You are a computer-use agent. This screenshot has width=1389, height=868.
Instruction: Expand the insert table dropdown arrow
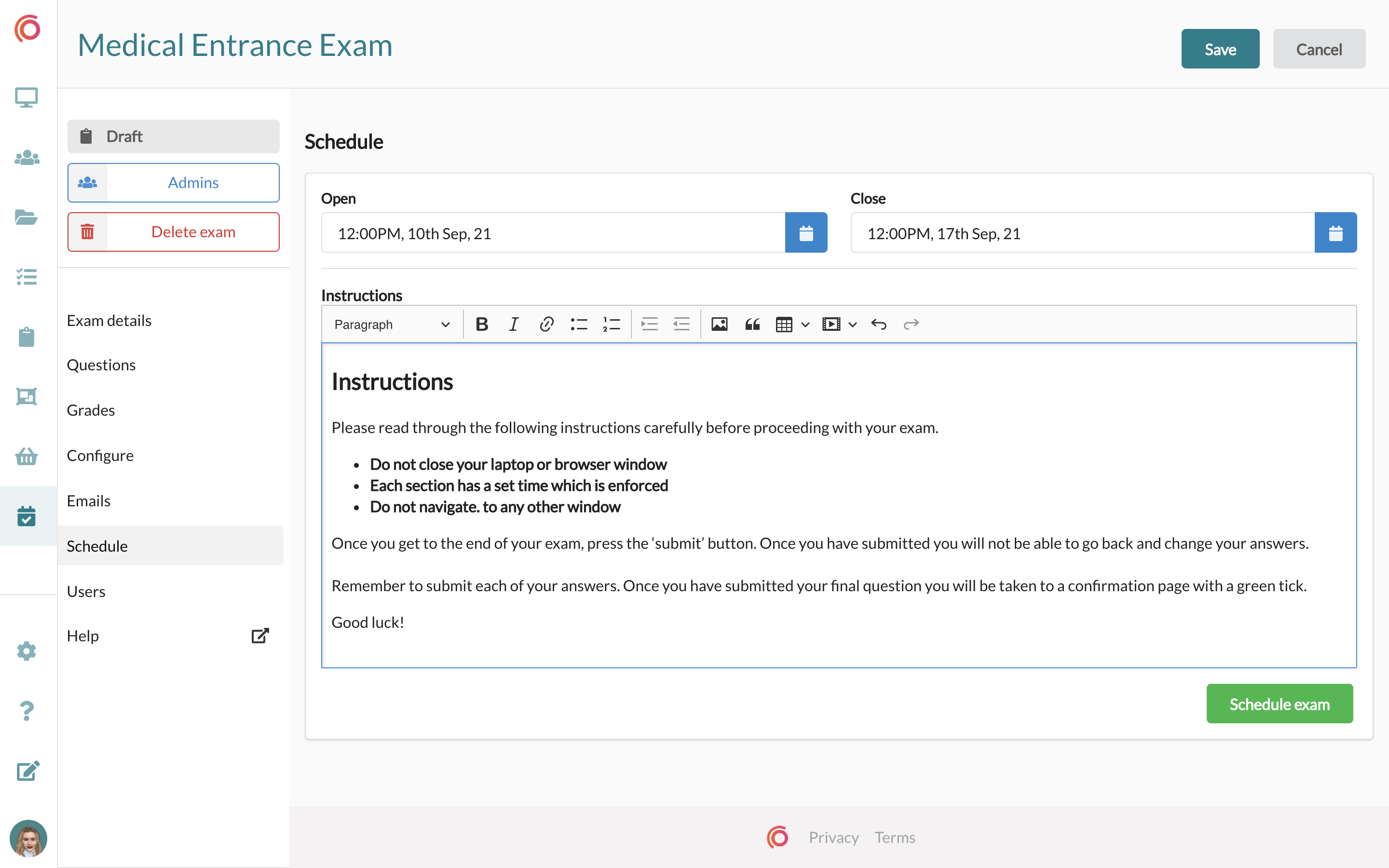[805, 325]
